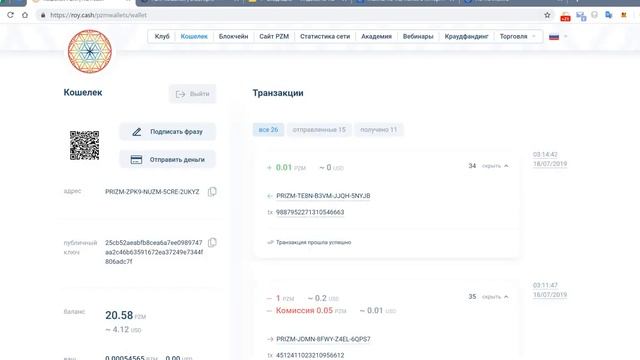Open the Клуб menu item
The image size is (640, 360).
tap(162, 36)
